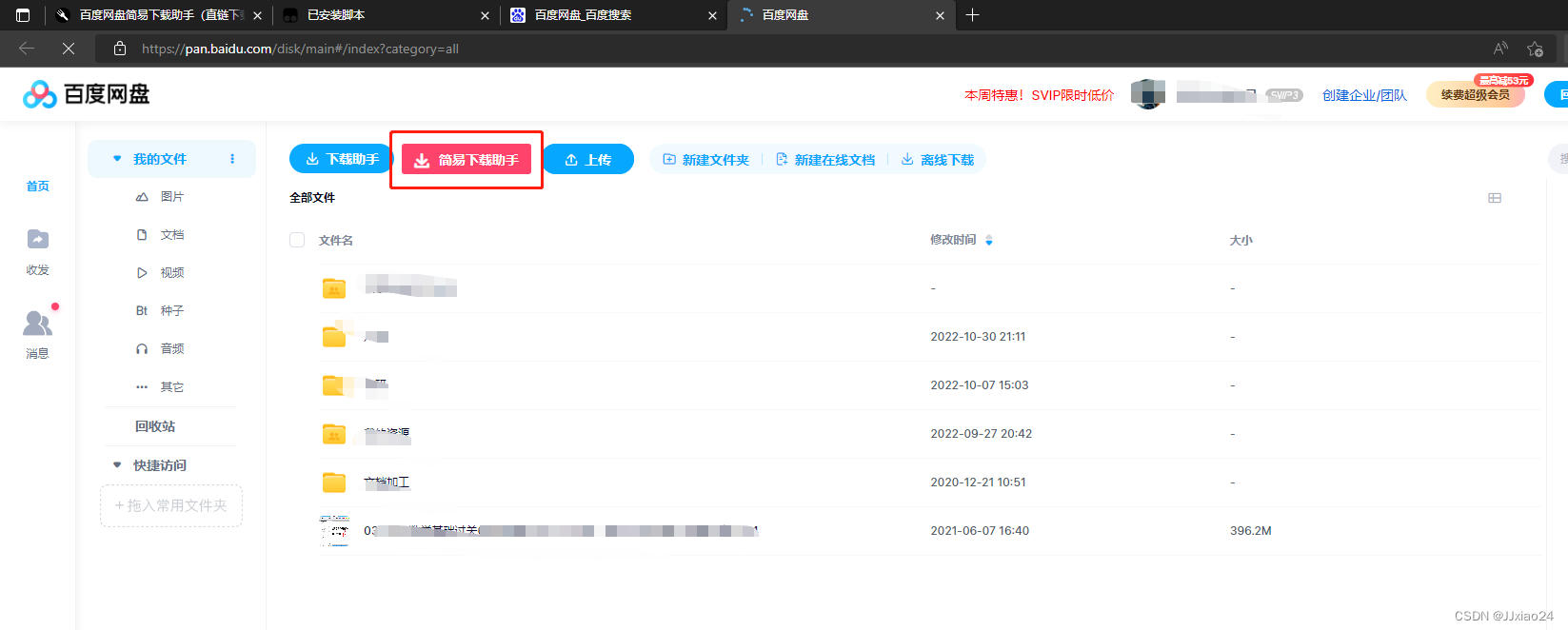1568x630 pixels.
Task: Open the first shared folder with no date
Action: click(334, 287)
